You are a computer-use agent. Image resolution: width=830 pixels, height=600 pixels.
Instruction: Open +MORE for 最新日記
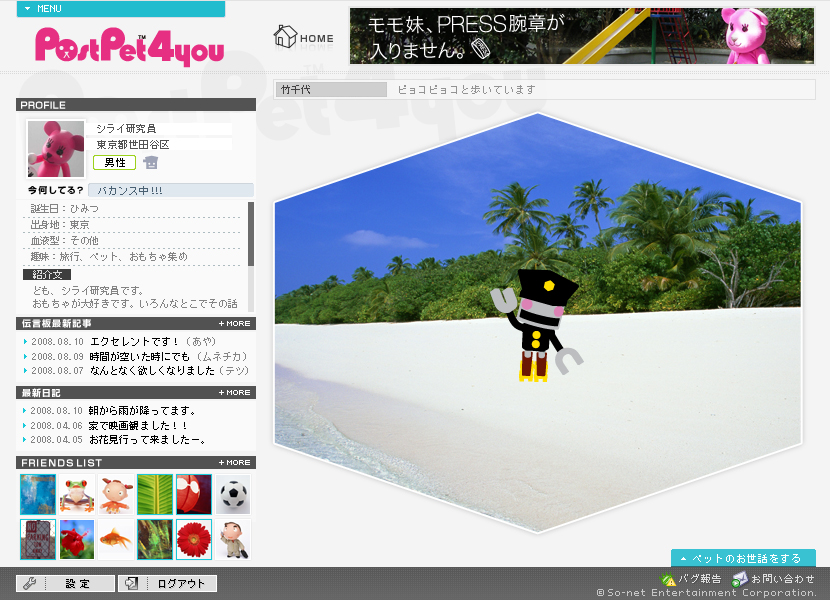click(x=234, y=392)
